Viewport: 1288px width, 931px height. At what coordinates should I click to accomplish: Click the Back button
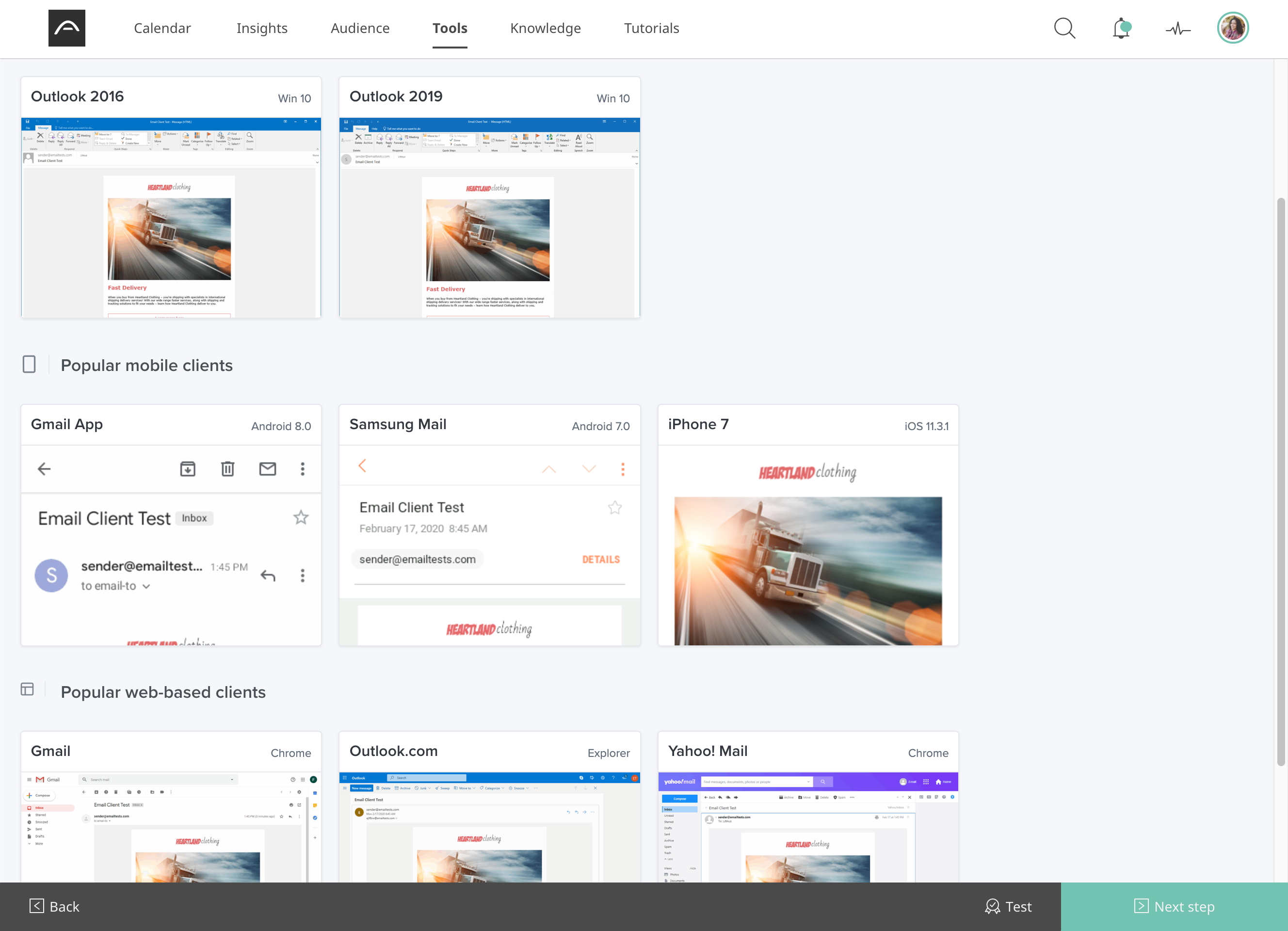pos(55,907)
